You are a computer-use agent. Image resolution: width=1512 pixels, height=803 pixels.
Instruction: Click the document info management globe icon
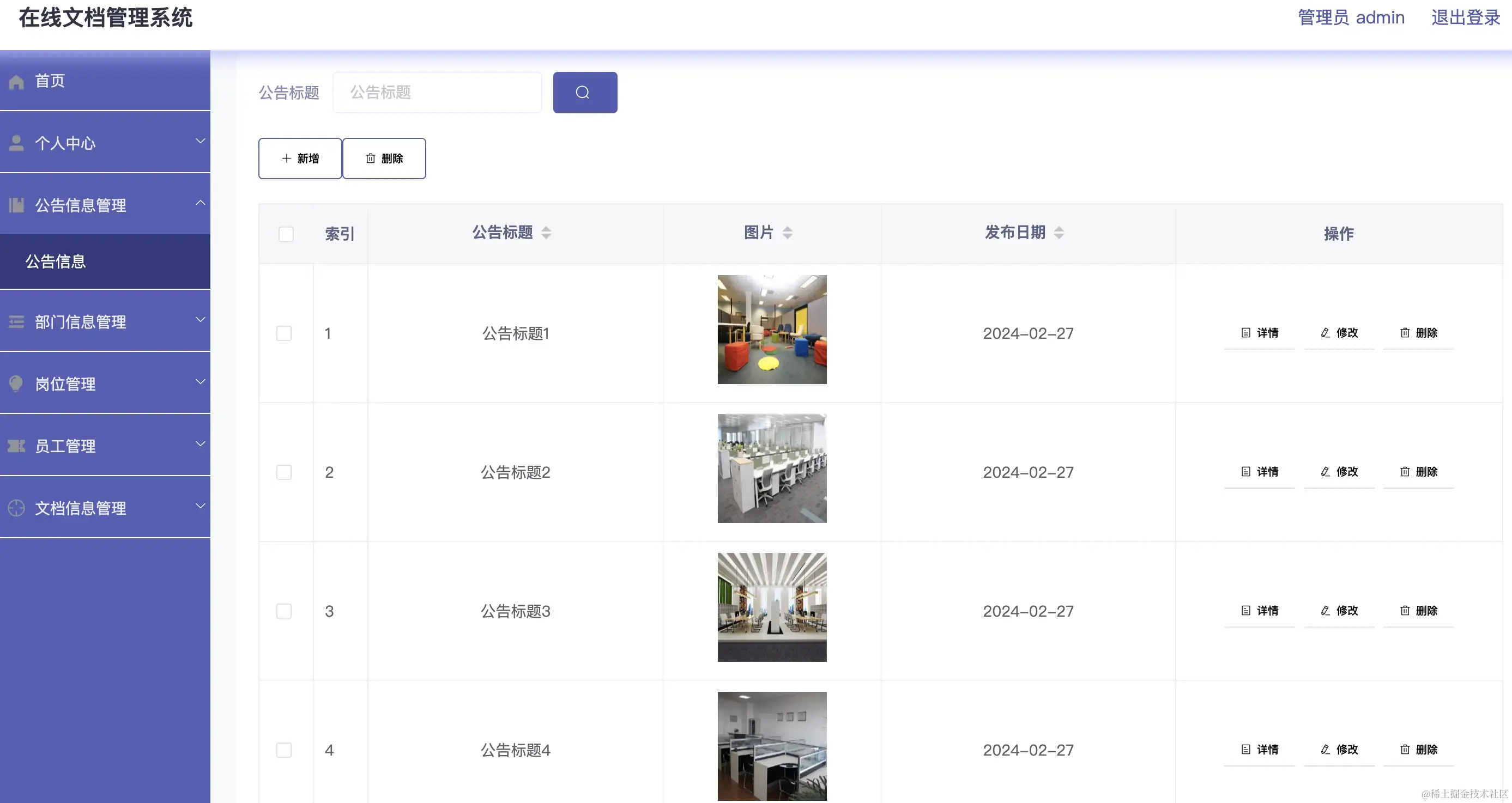(x=16, y=508)
